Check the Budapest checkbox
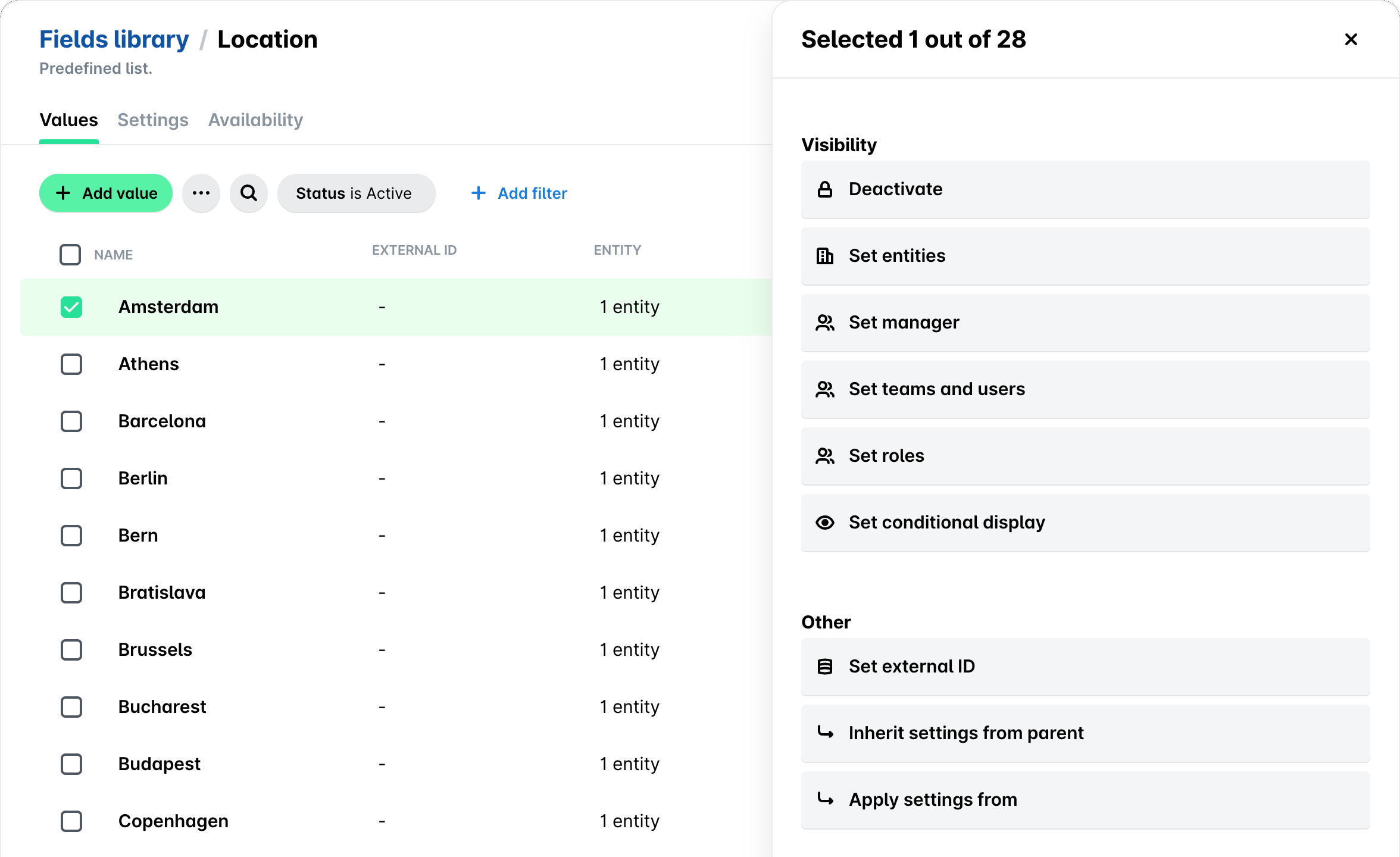This screenshot has width=1400, height=857. pos(71,764)
